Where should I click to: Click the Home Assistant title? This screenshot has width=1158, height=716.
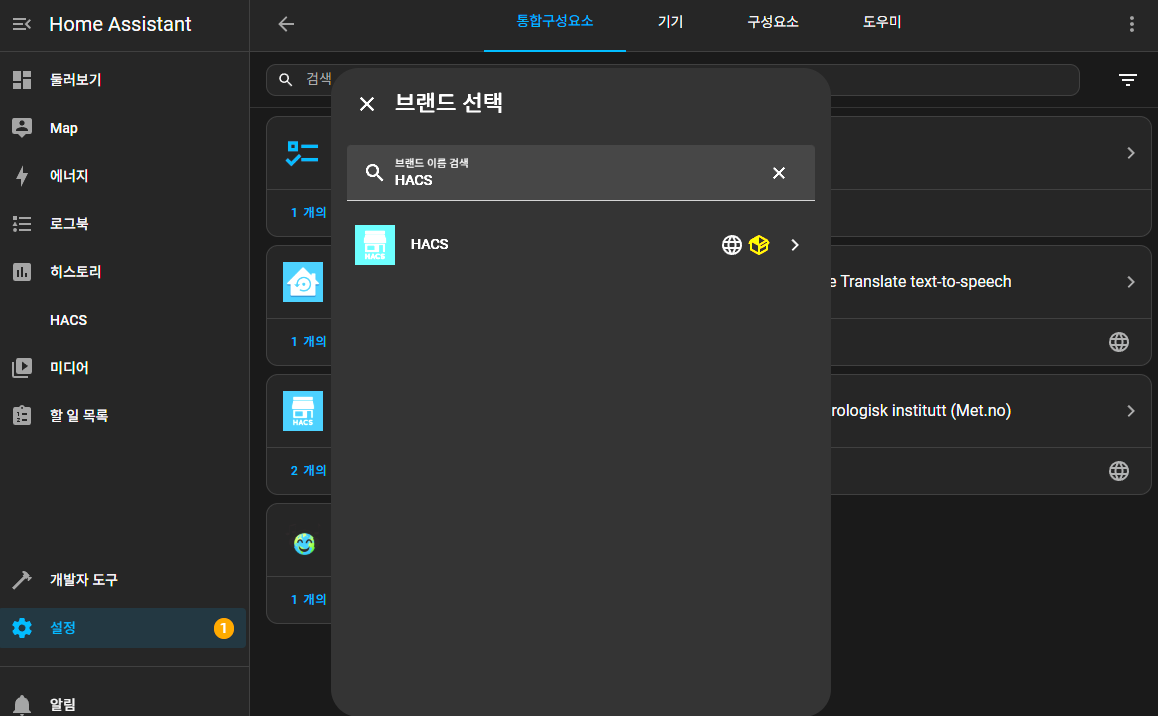pos(120,24)
